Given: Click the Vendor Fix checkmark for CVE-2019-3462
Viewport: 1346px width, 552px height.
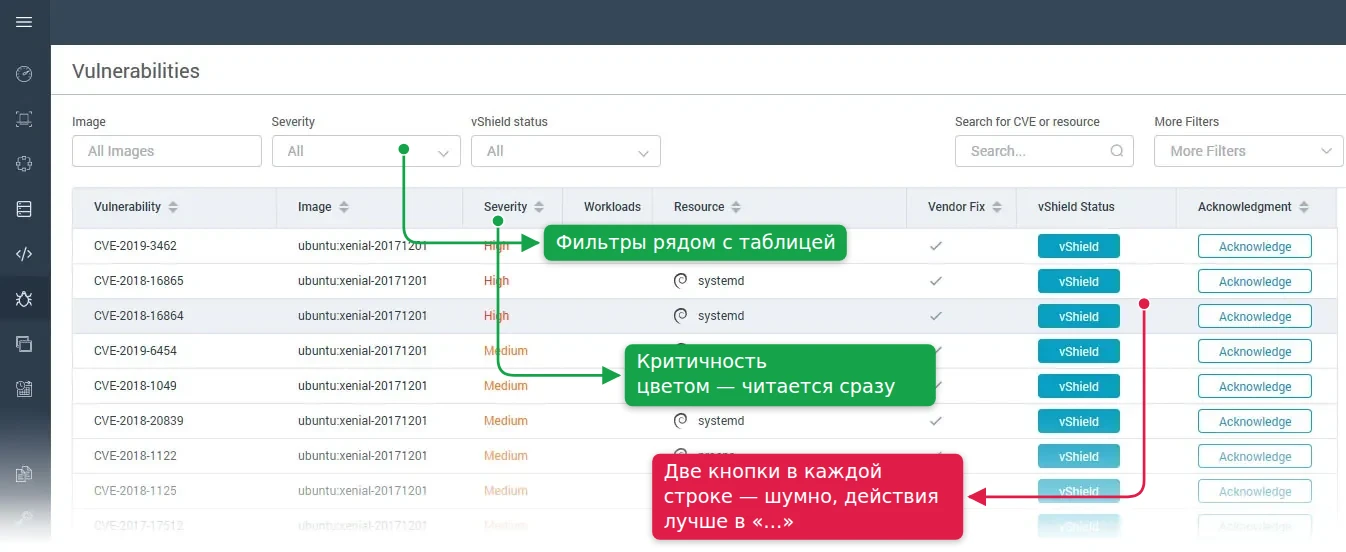Looking at the screenshot, I should pyautogui.click(x=936, y=246).
